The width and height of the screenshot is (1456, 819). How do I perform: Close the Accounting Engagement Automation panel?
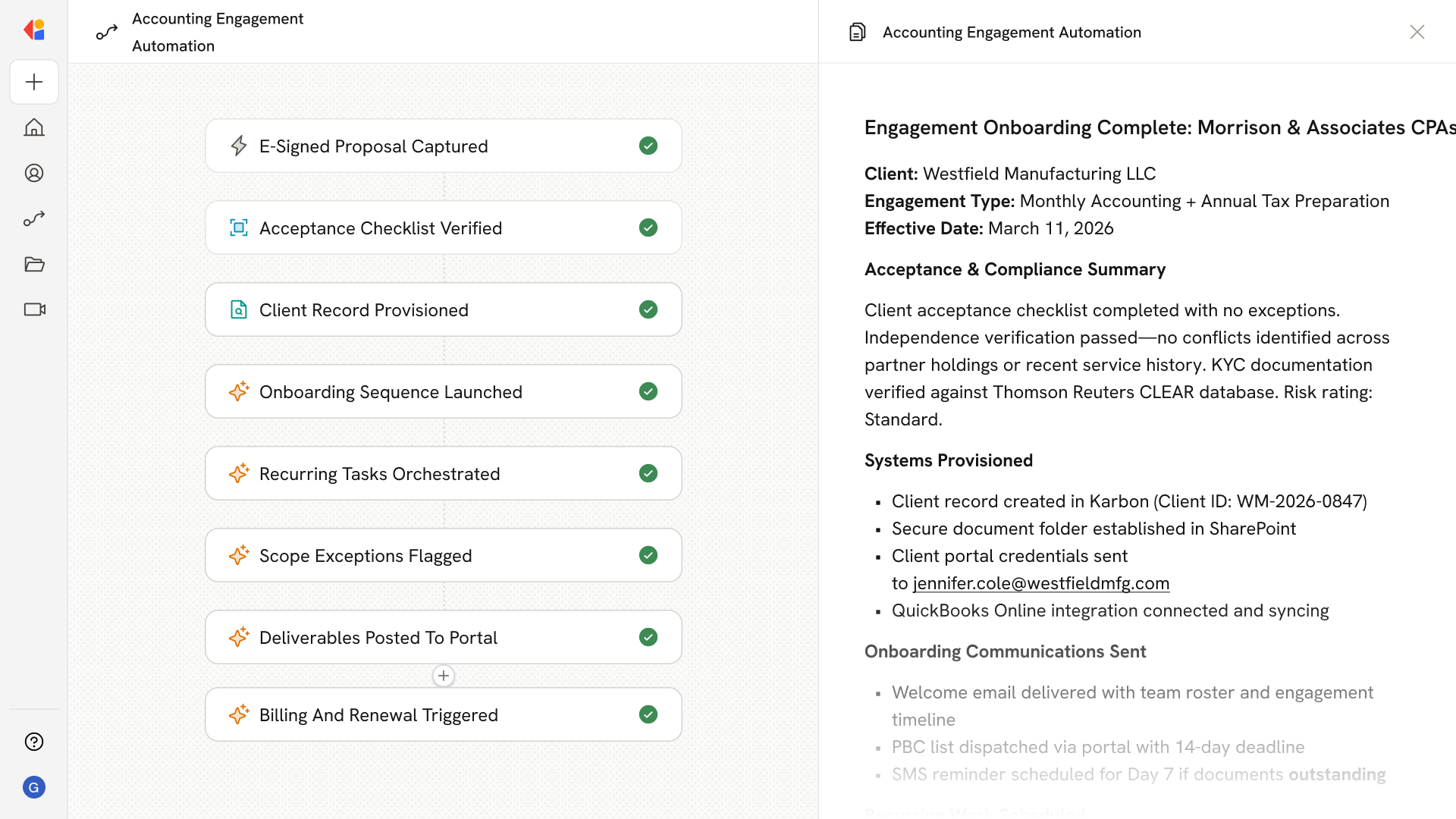(1417, 32)
